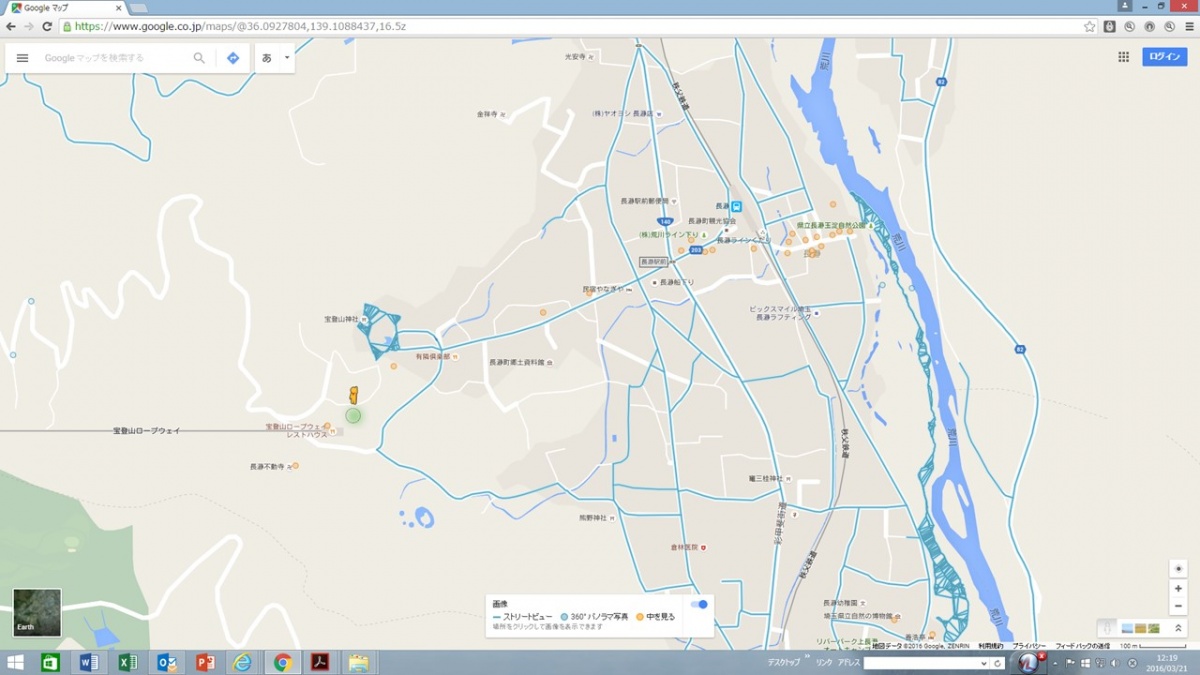Click the my location target button
The height and width of the screenshot is (675, 1200).
(x=1178, y=569)
